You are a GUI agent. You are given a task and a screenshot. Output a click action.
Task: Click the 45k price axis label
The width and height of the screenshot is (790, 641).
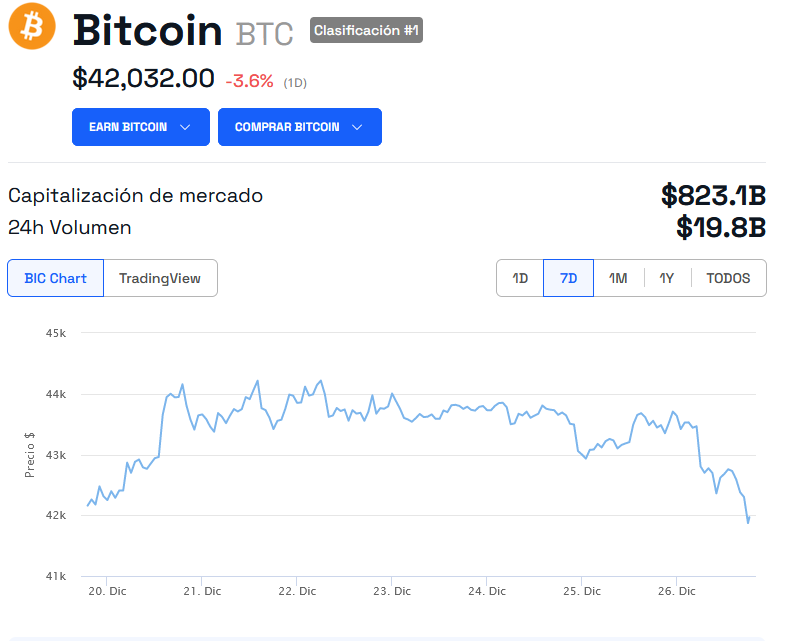click(x=56, y=333)
